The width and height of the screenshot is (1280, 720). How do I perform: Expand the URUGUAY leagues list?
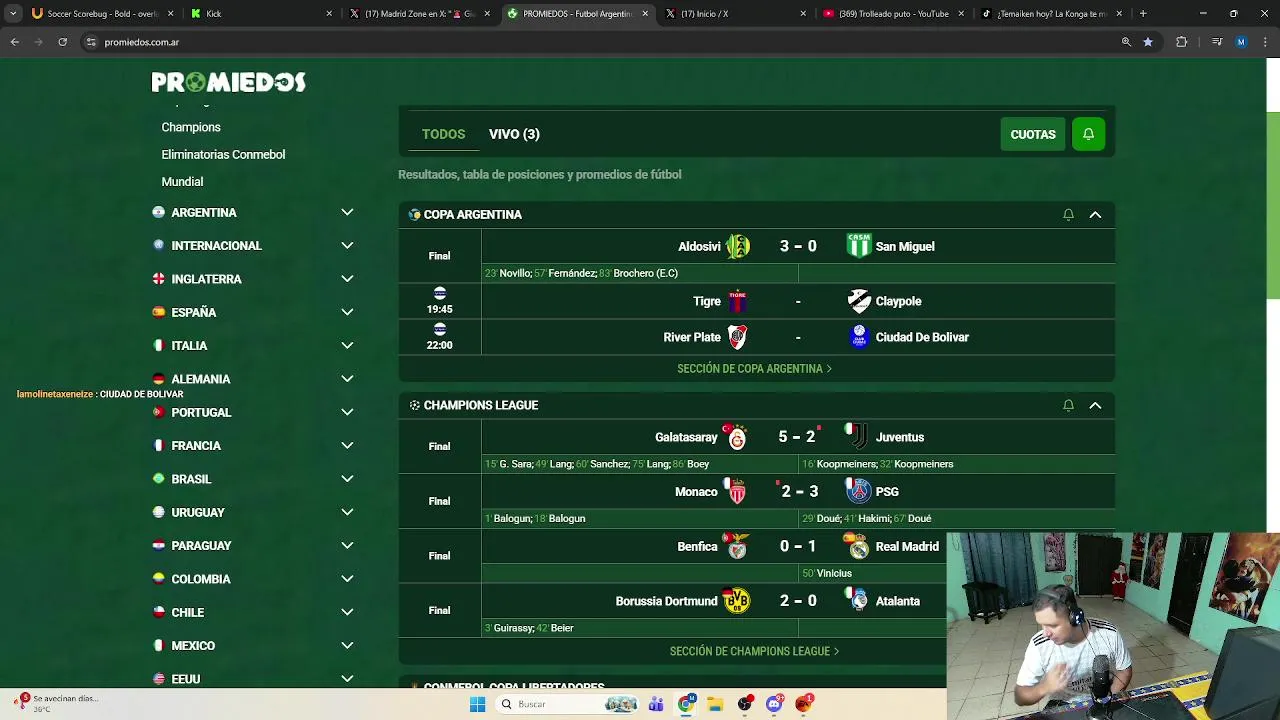click(x=347, y=512)
